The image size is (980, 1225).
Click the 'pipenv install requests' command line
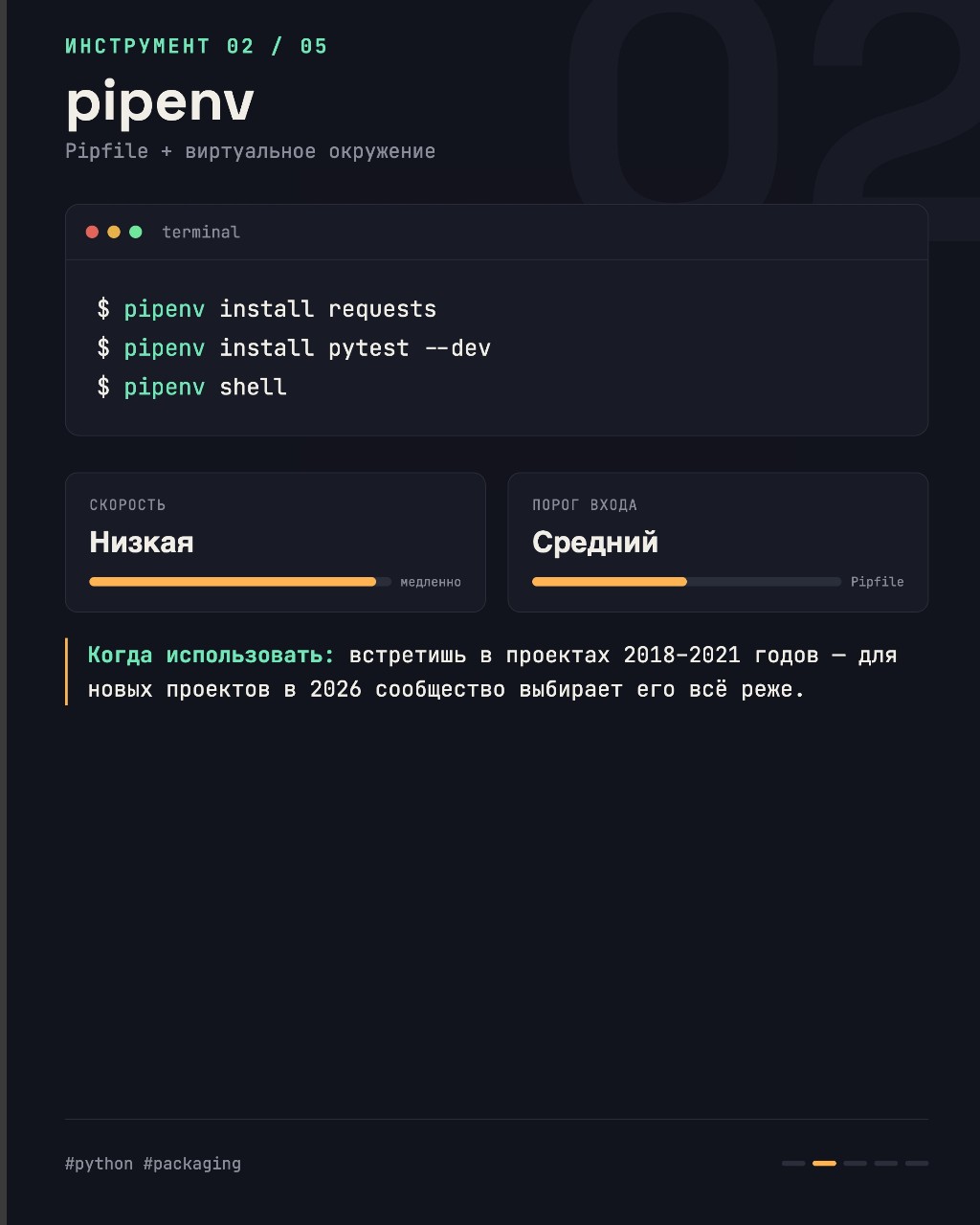pos(267,309)
